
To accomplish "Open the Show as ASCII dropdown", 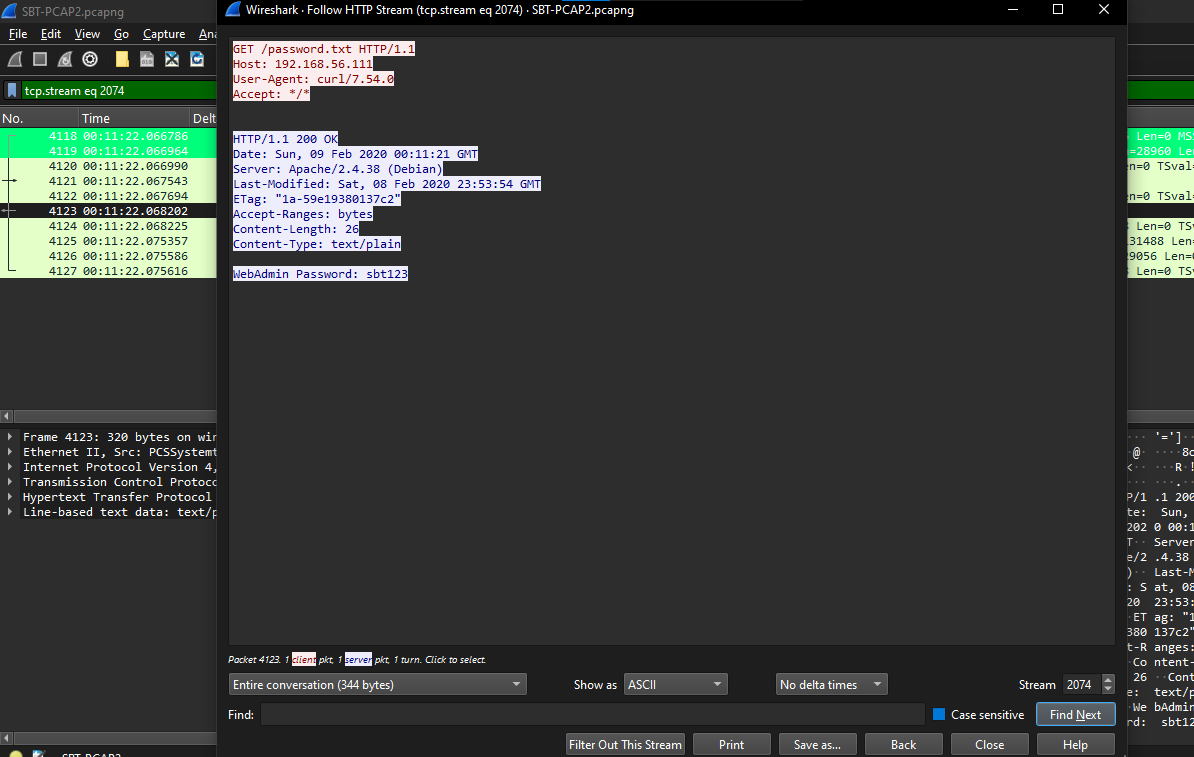I will [675, 685].
